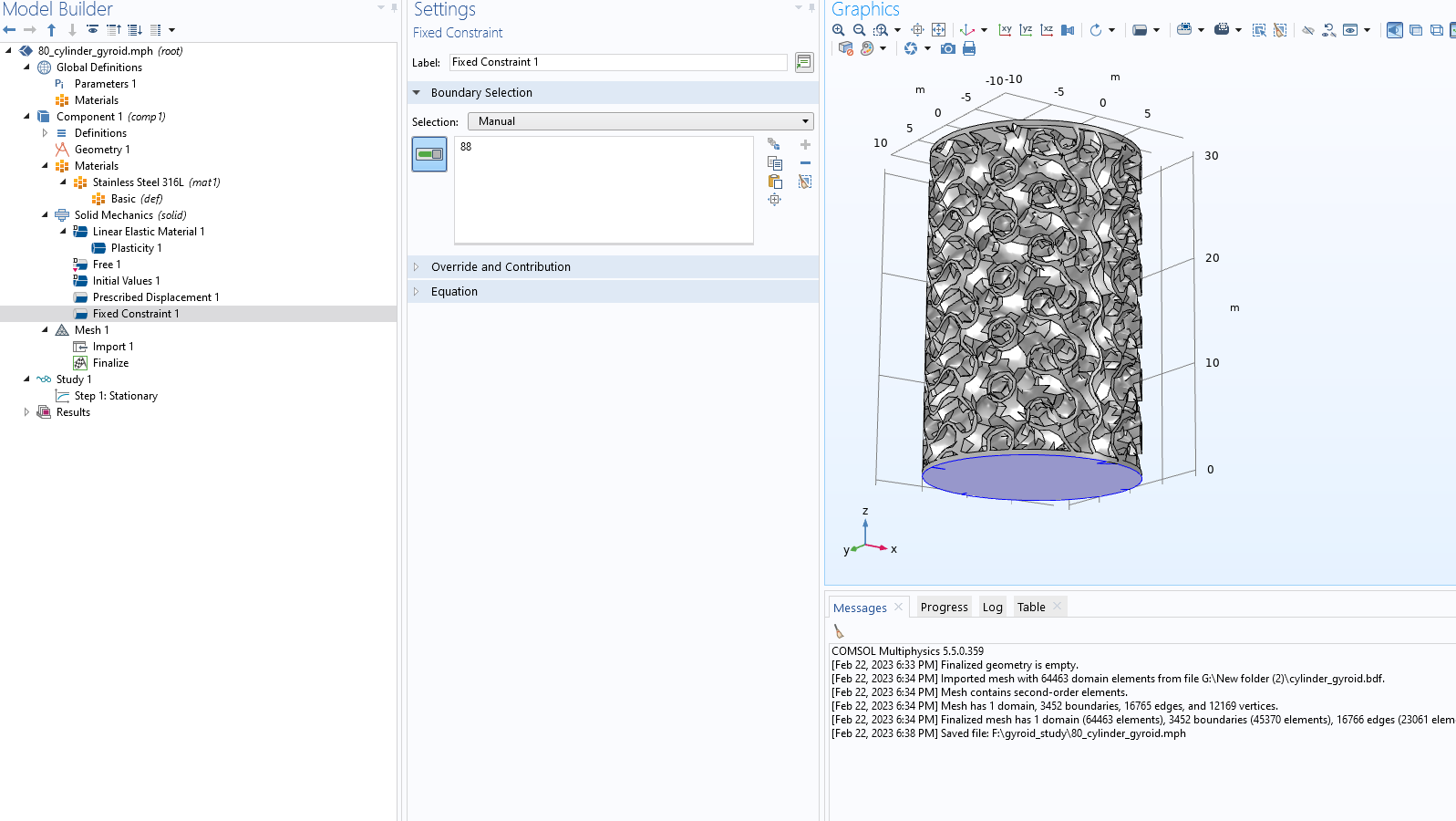
Task: Close the Messages tab
Action: coord(898,607)
